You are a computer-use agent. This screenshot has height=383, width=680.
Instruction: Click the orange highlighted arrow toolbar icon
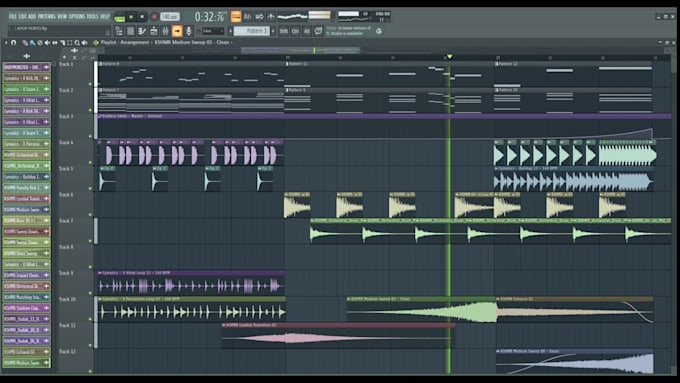[x=177, y=31]
